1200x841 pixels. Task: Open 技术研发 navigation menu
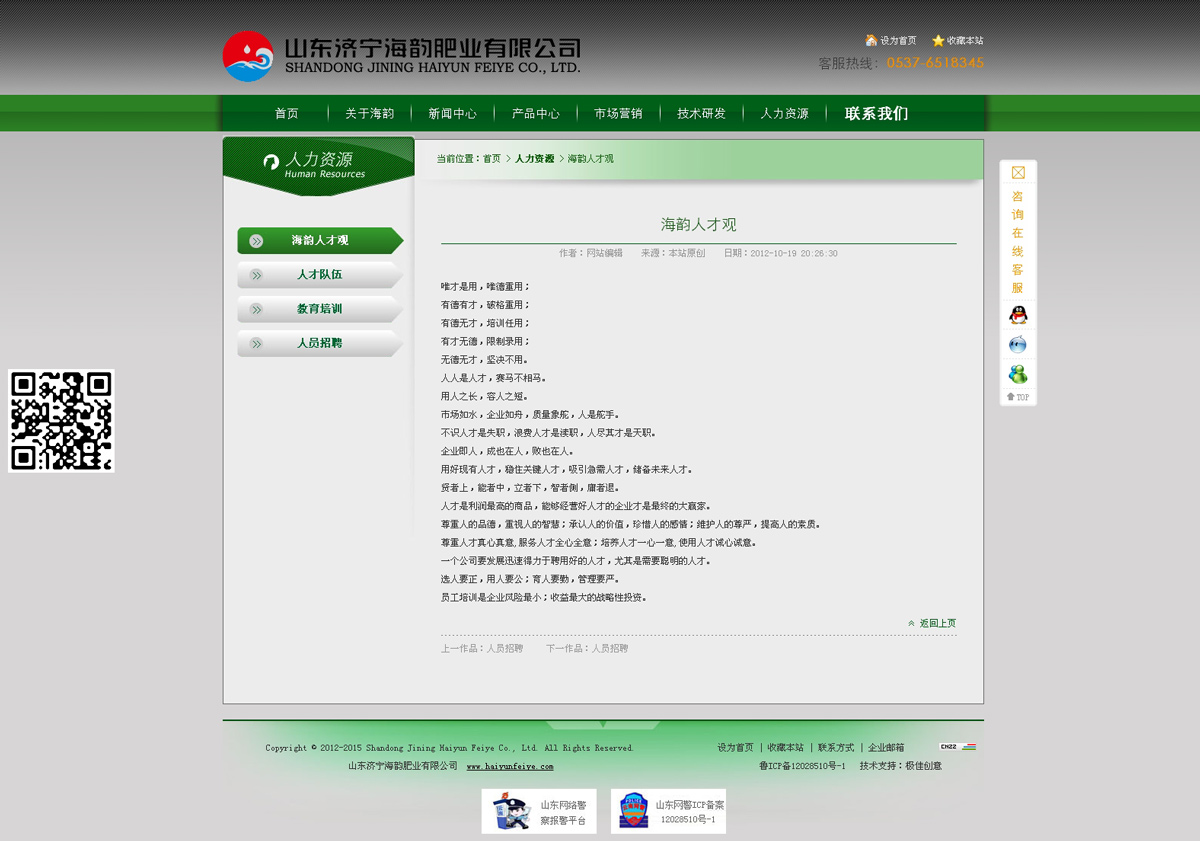[x=701, y=114]
